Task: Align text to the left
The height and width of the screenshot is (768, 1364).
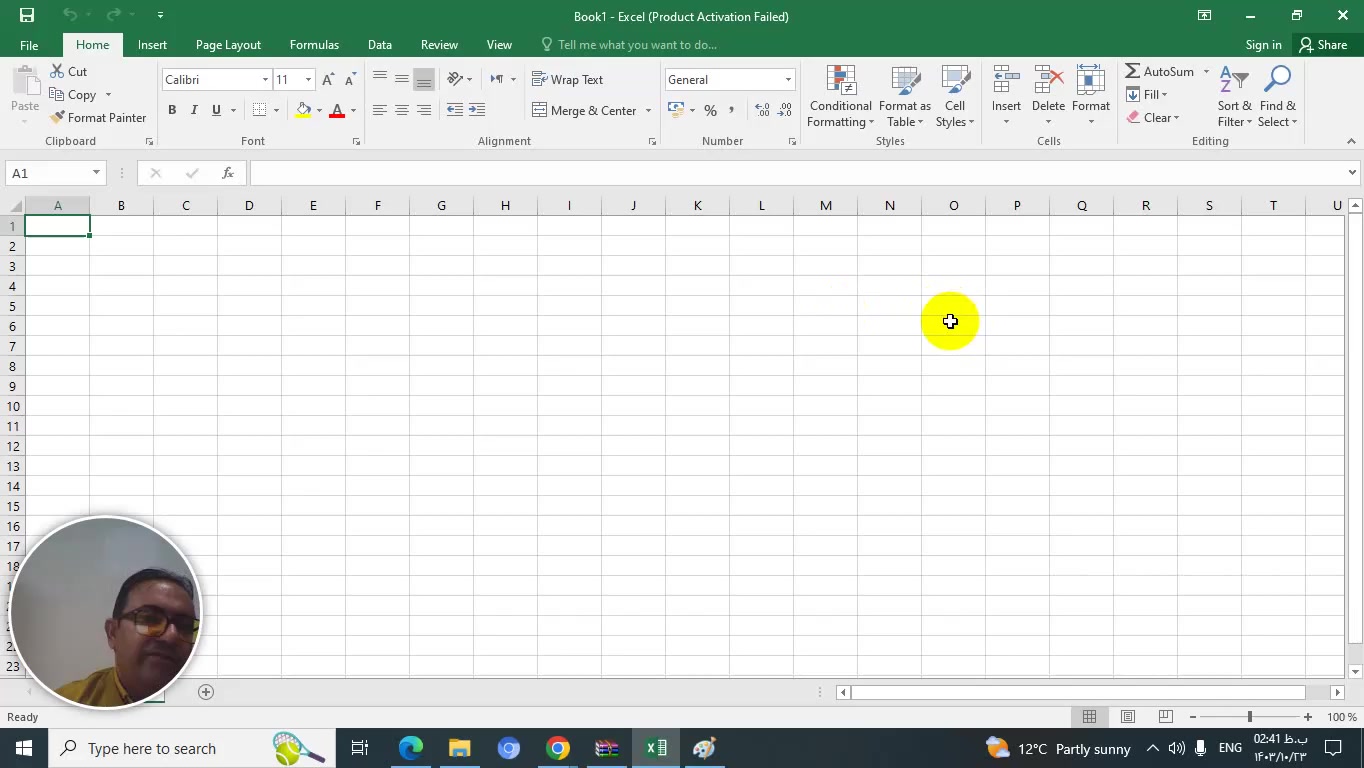Action: 380,110
